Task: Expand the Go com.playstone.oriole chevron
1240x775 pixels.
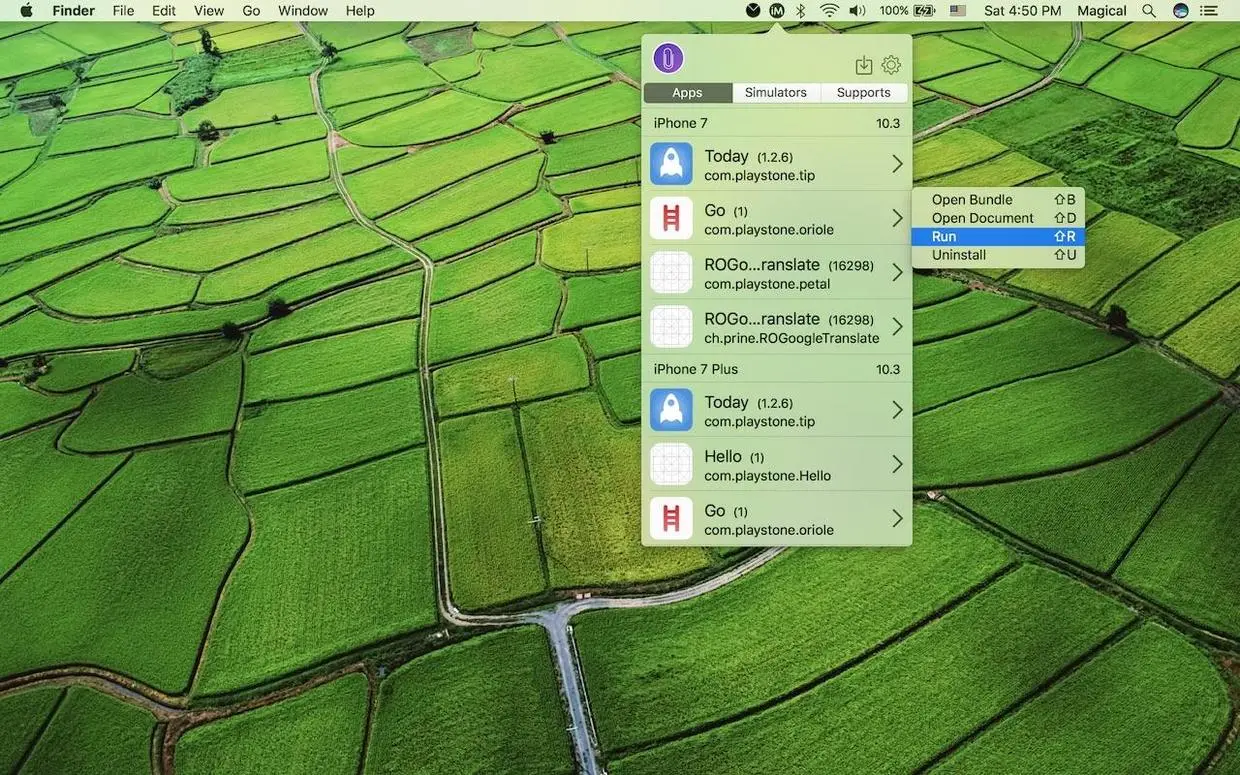Action: coord(897,219)
